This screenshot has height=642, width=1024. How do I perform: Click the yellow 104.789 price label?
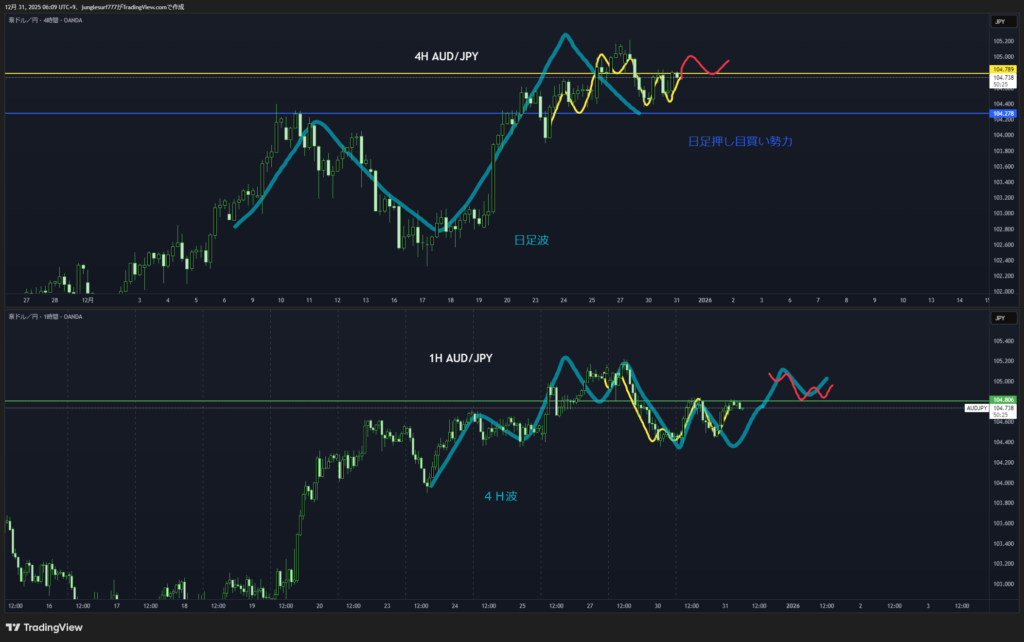click(1002, 69)
